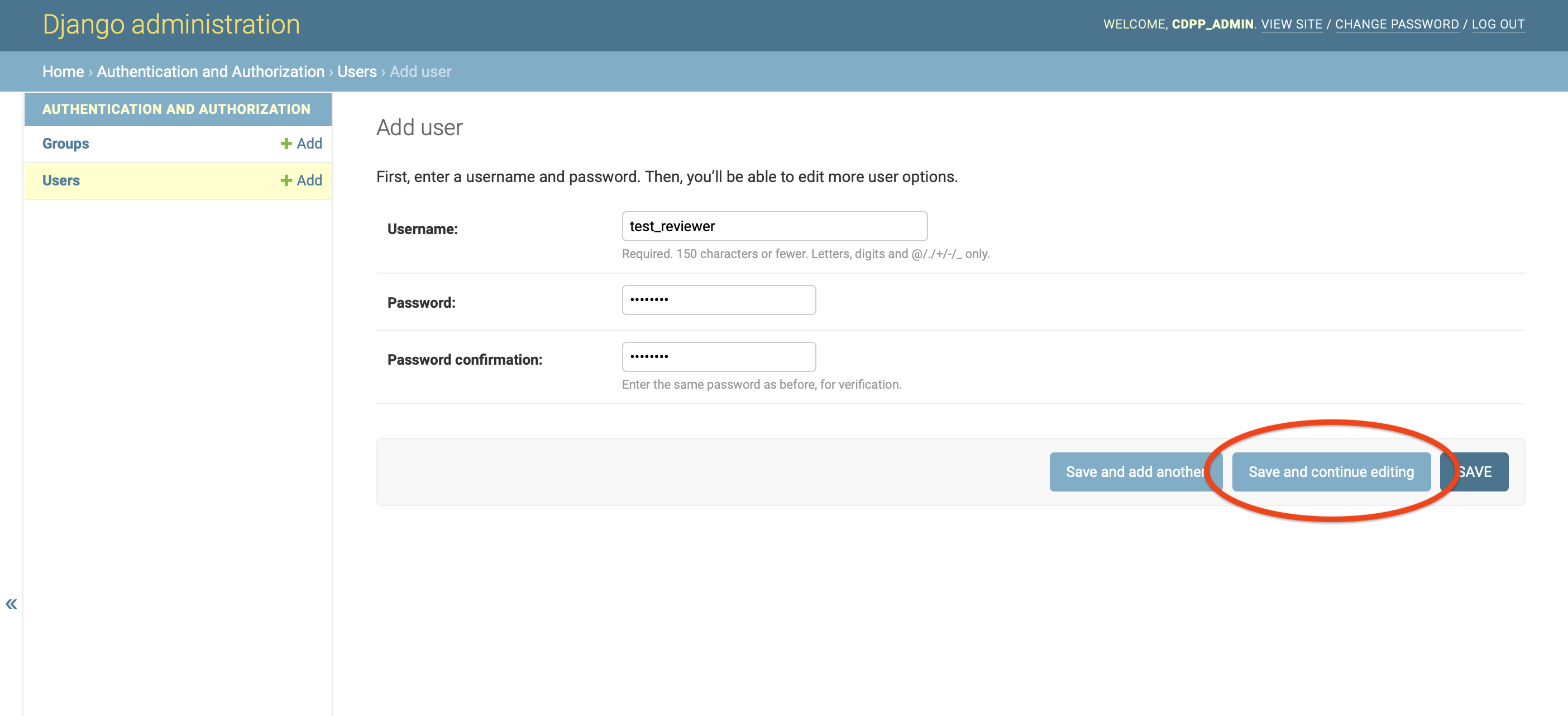Go to Home in the breadcrumb

coord(63,71)
